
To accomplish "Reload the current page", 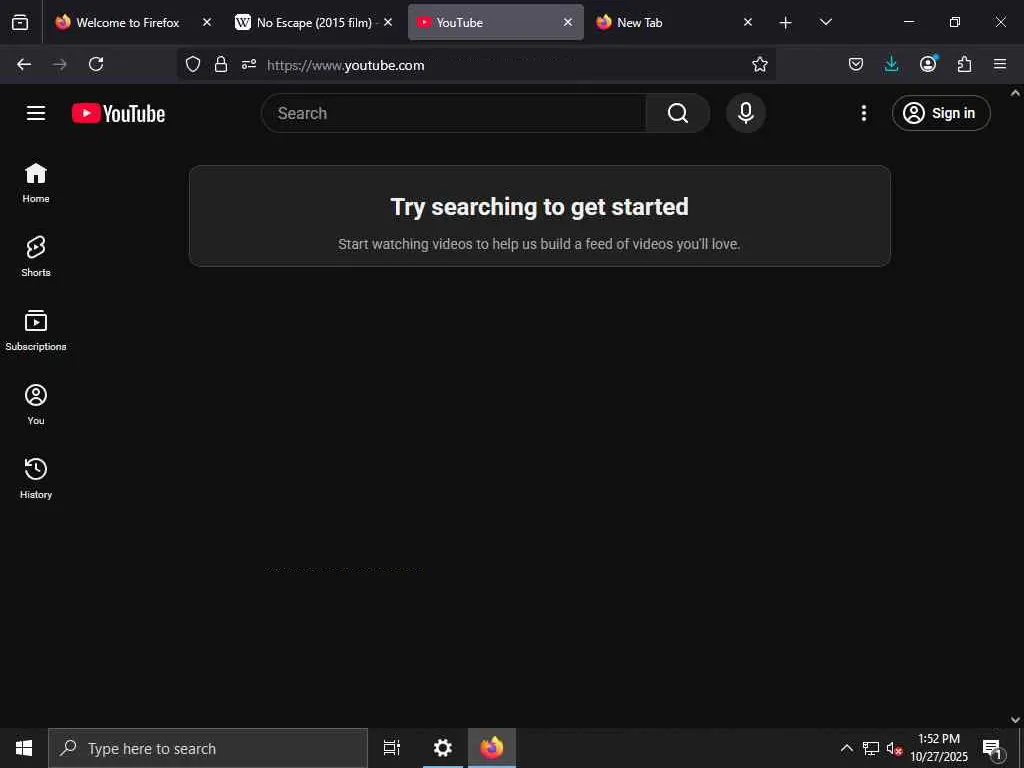I will pyautogui.click(x=96, y=64).
